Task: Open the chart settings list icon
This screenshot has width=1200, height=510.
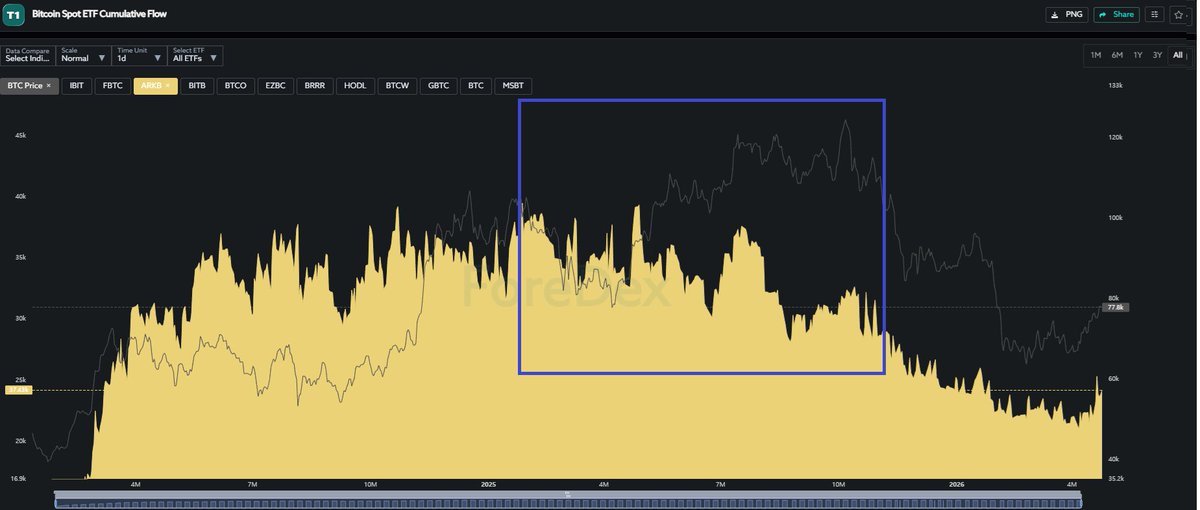Action: (x=1154, y=15)
